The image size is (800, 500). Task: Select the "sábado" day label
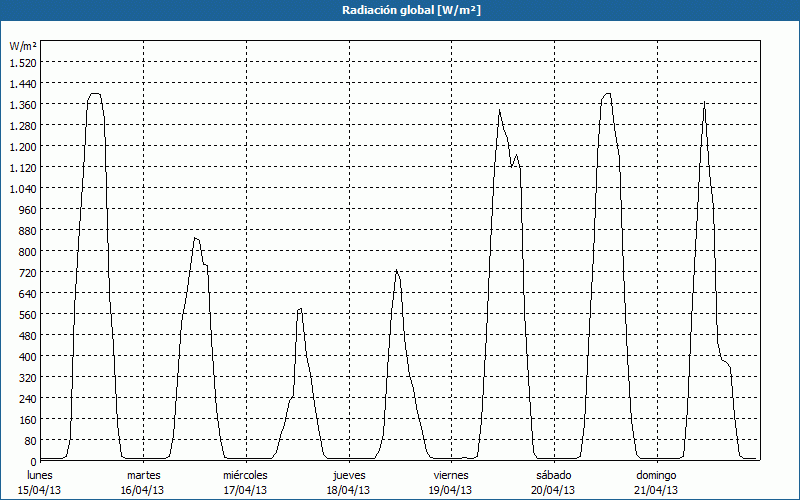pyautogui.click(x=553, y=475)
